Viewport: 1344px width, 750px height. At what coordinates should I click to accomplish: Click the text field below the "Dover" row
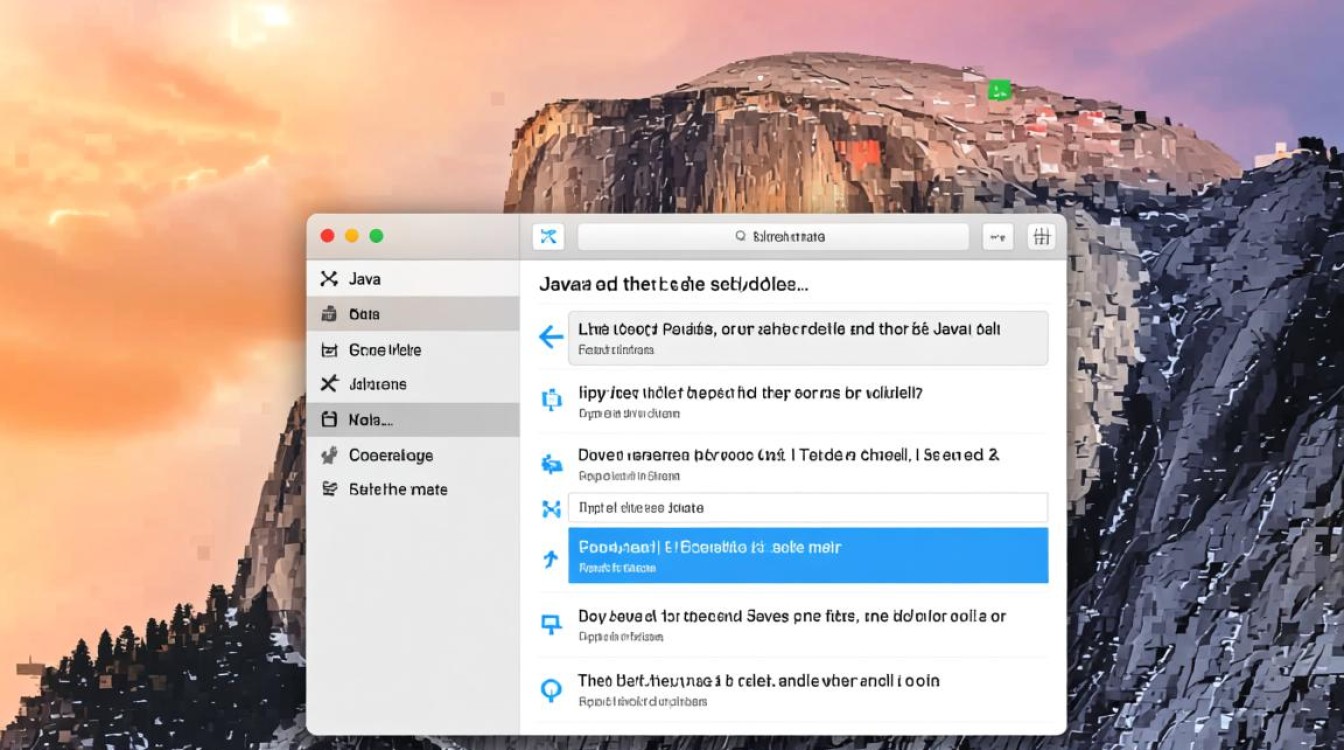click(x=807, y=507)
